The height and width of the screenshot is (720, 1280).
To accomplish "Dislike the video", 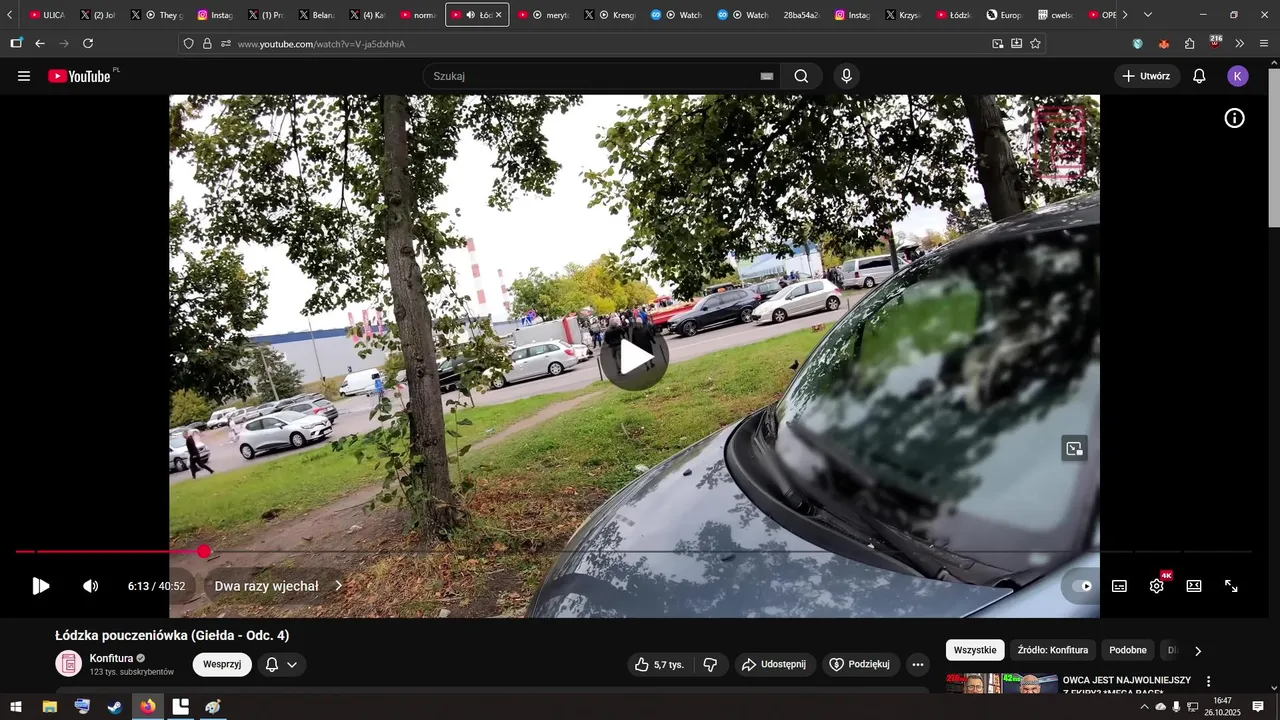I will tap(710, 664).
